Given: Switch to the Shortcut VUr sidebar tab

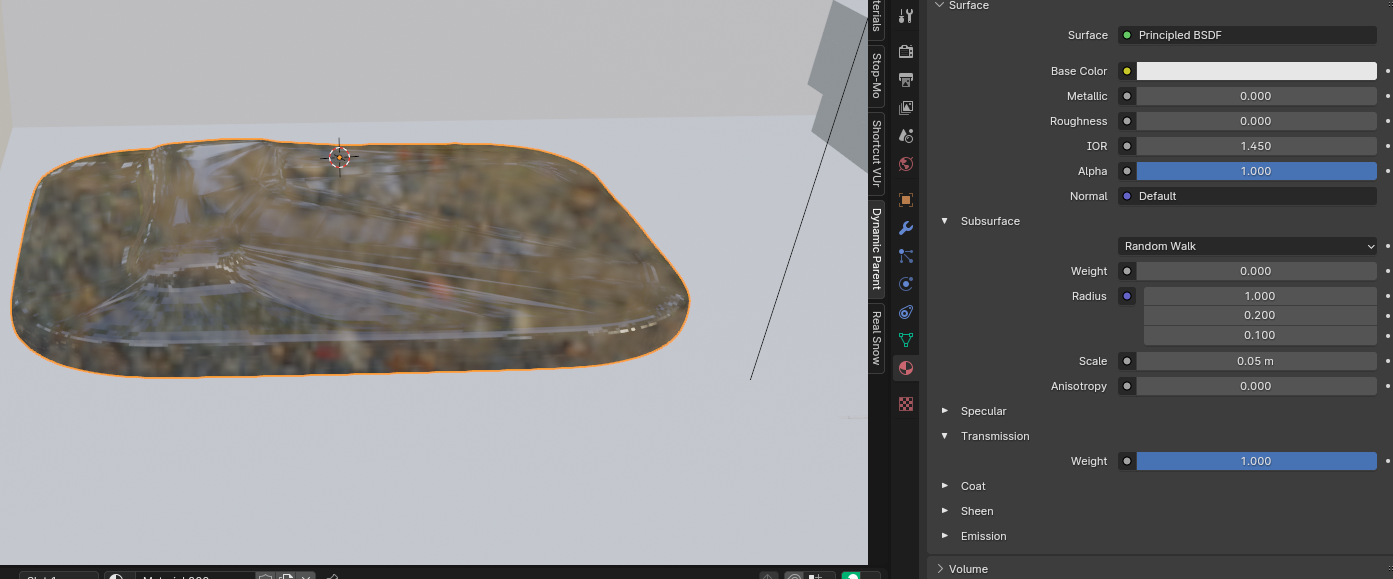Looking at the screenshot, I should [876, 153].
